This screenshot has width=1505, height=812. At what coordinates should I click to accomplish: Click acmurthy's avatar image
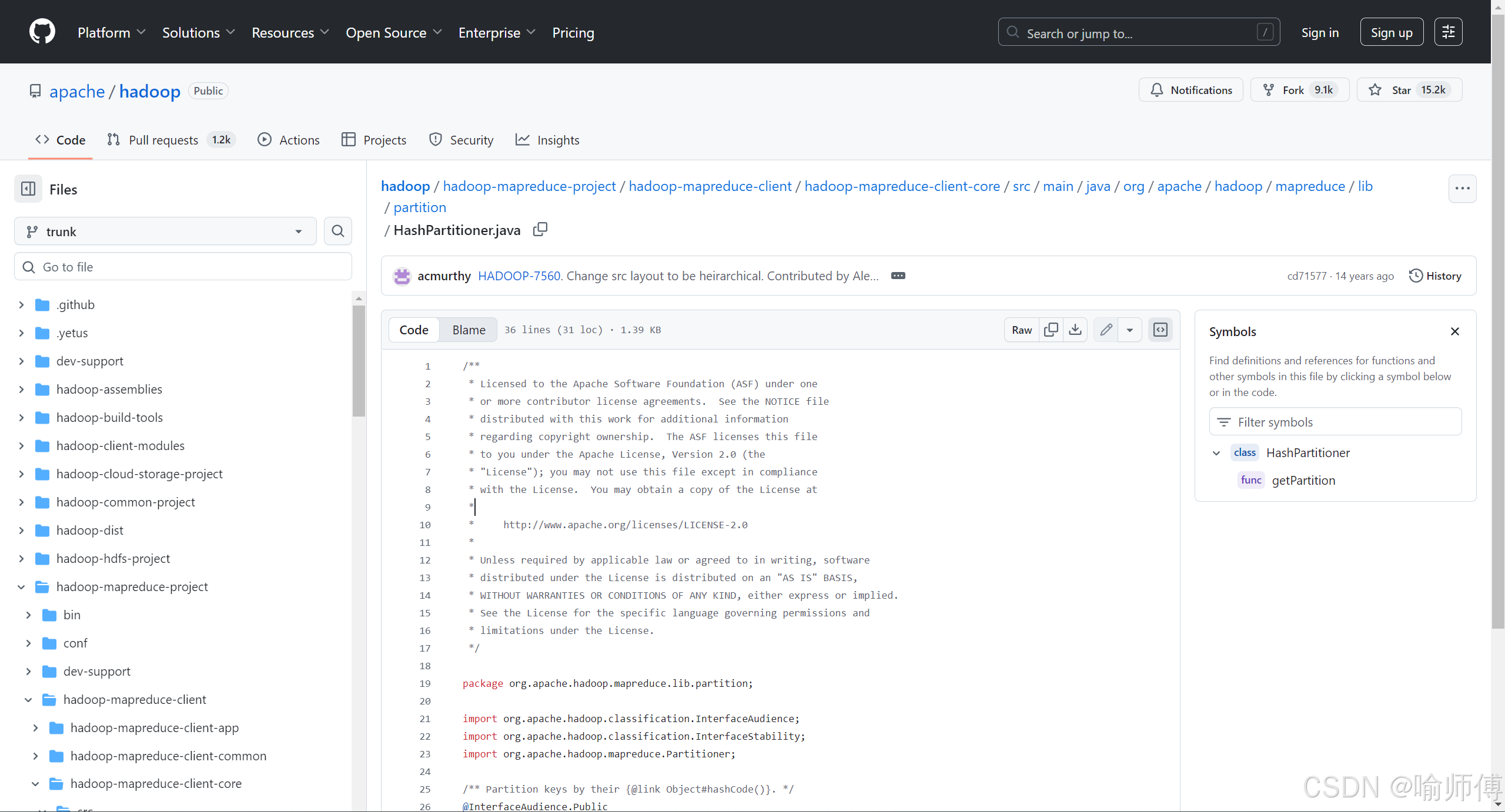click(402, 276)
